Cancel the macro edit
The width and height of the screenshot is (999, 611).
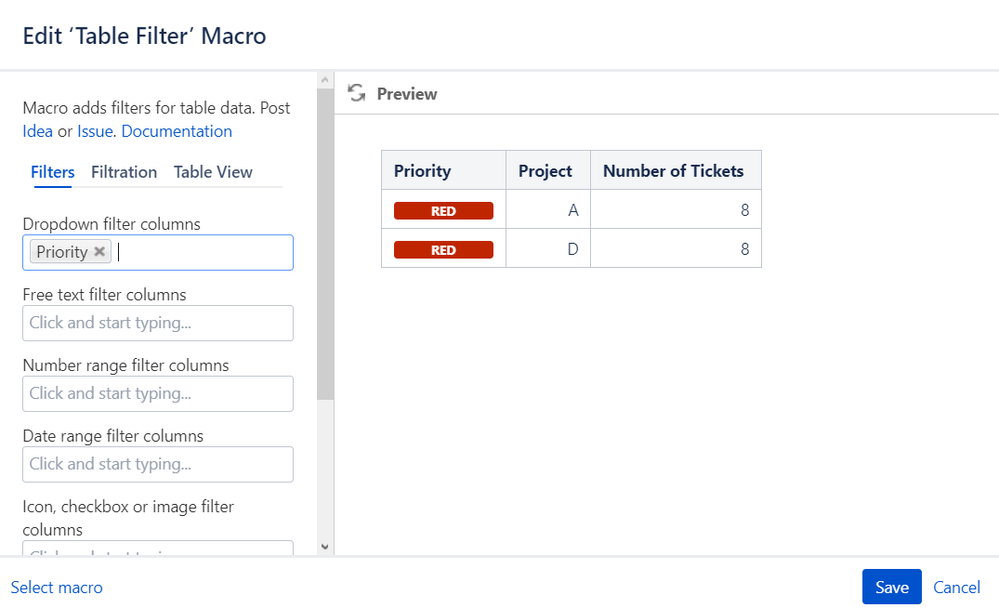pos(956,587)
